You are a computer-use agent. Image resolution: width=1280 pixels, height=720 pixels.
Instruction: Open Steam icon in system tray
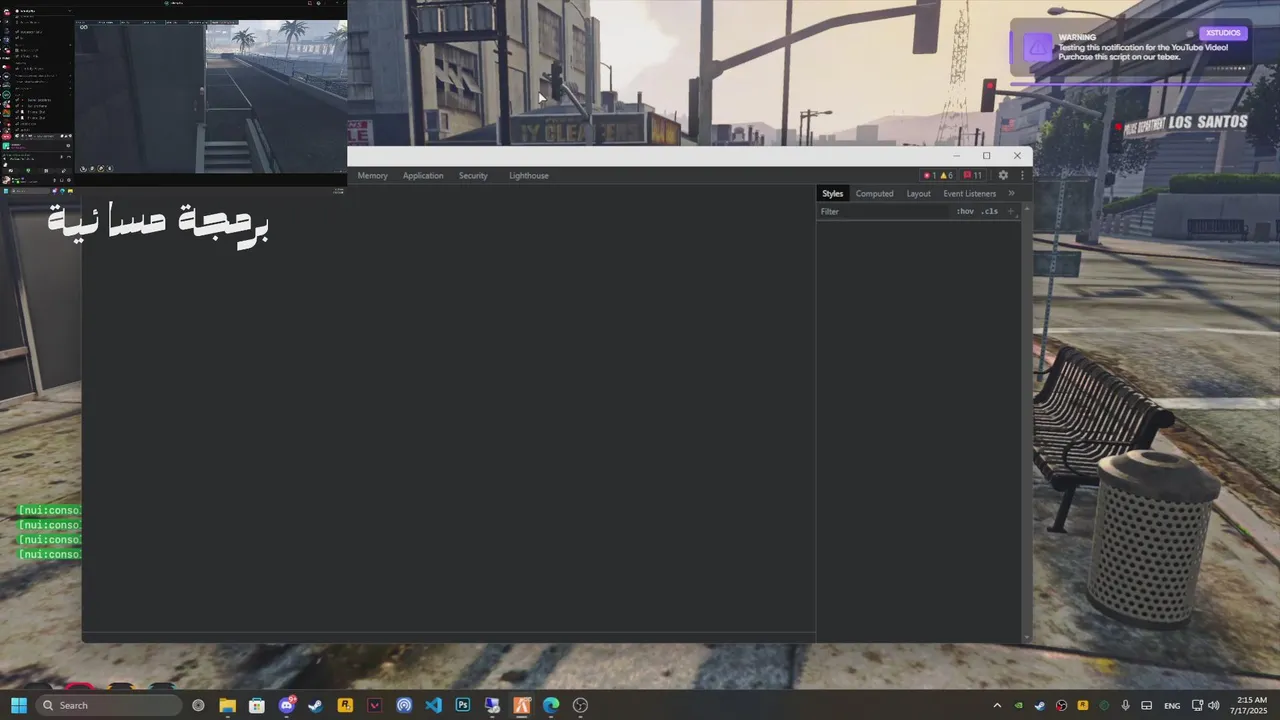[1040, 705]
